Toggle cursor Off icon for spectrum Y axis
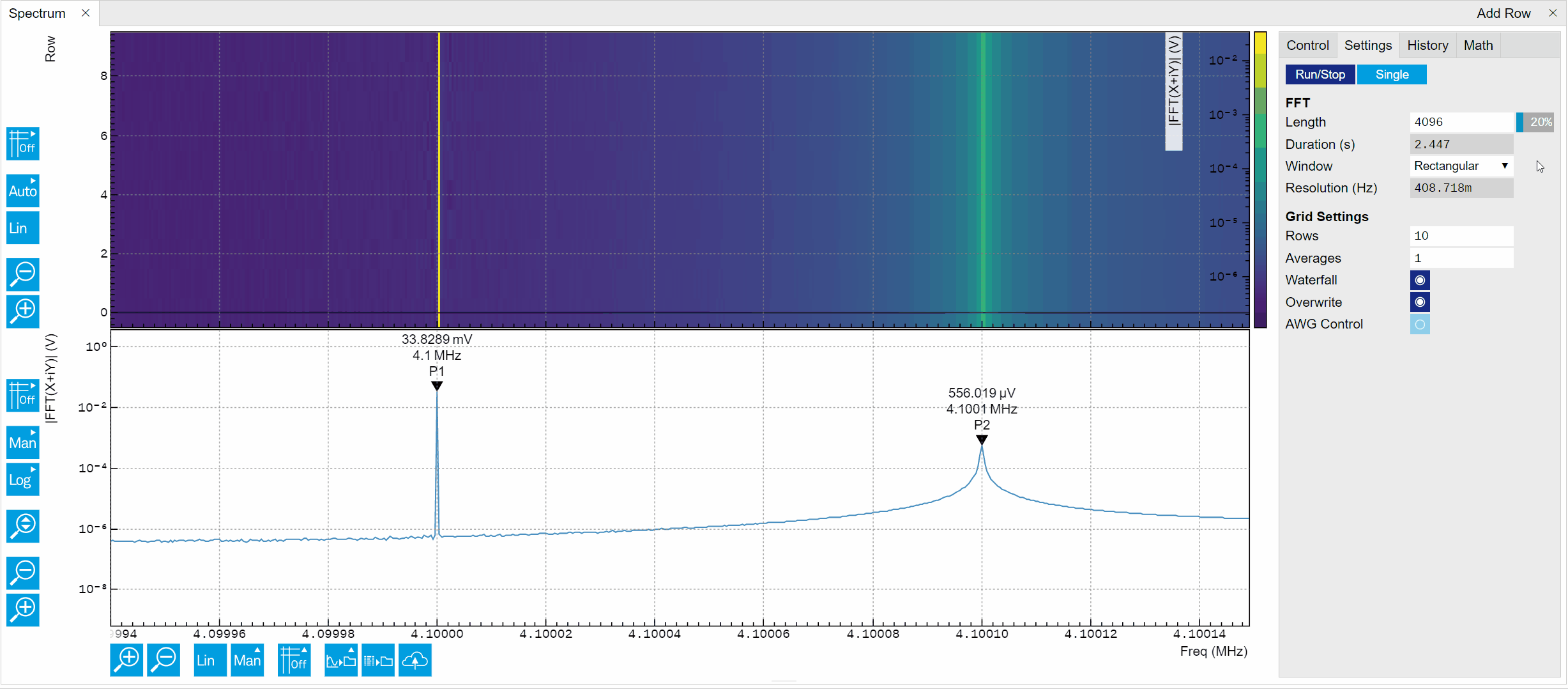 pyautogui.click(x=23, y=395)
